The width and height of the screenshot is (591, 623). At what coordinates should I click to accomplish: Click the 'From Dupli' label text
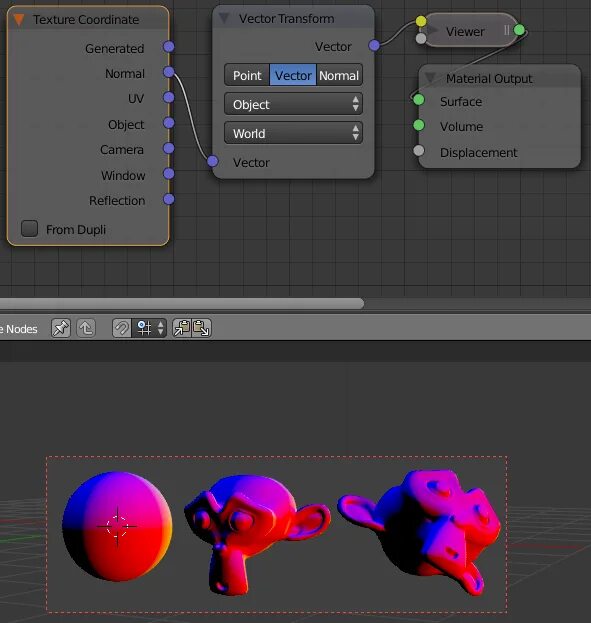[76, 230]
